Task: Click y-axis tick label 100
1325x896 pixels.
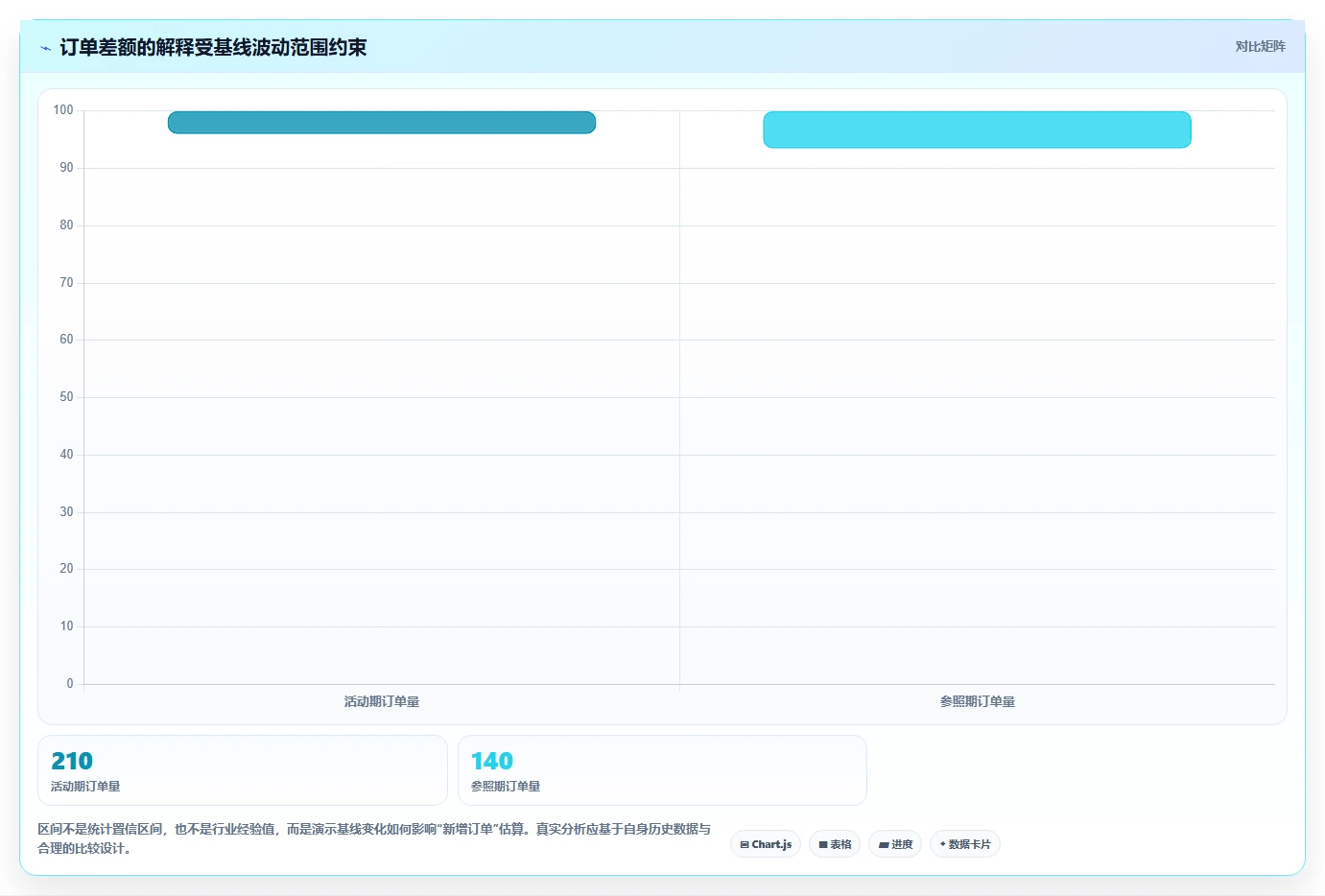Action: click(x=63, y=110)
